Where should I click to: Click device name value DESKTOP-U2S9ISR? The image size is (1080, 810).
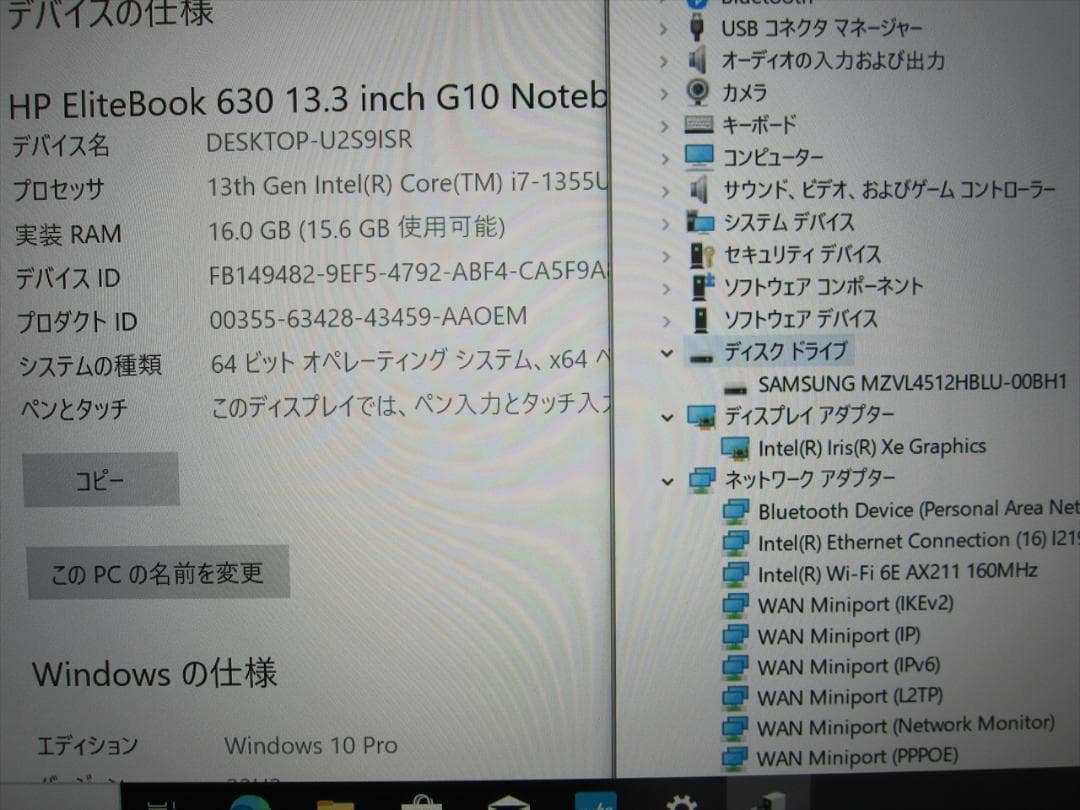pyautogui.click(x=309, y=141)
